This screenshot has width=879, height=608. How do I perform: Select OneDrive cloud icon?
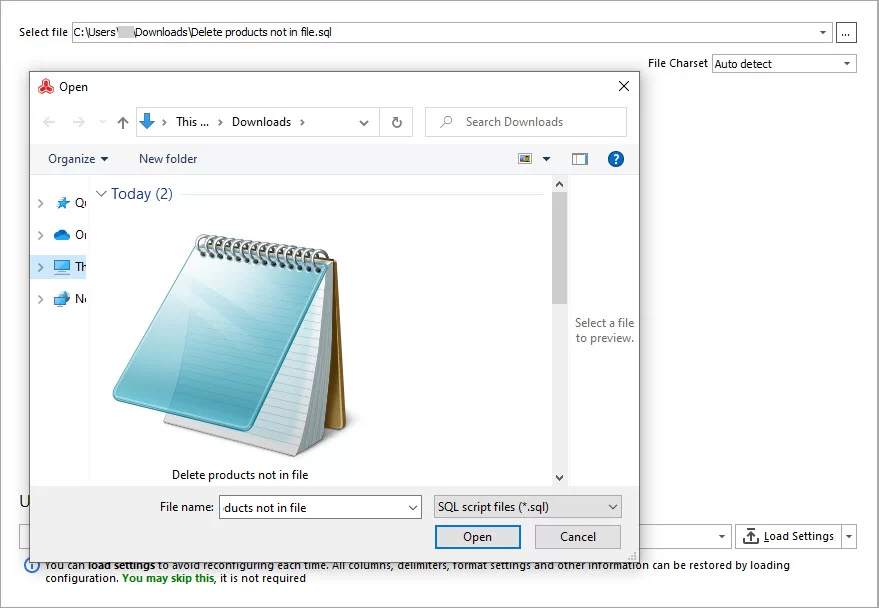click(62, 235)
